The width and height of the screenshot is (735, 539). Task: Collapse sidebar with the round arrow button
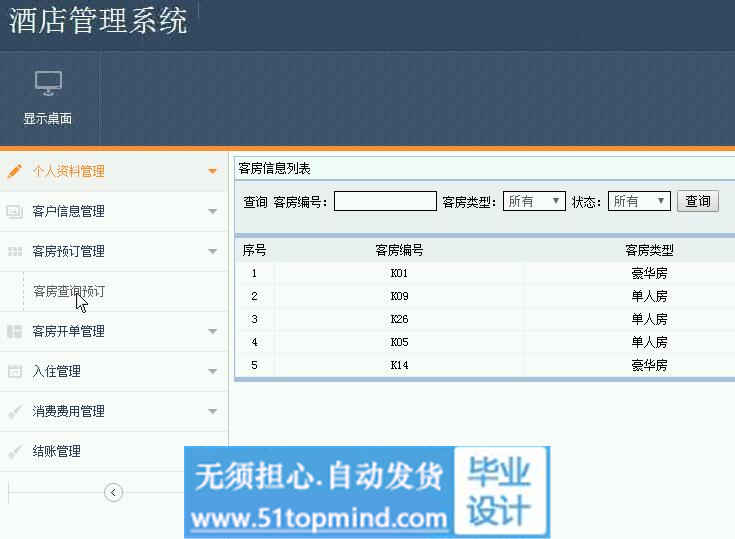click(113, 492)
